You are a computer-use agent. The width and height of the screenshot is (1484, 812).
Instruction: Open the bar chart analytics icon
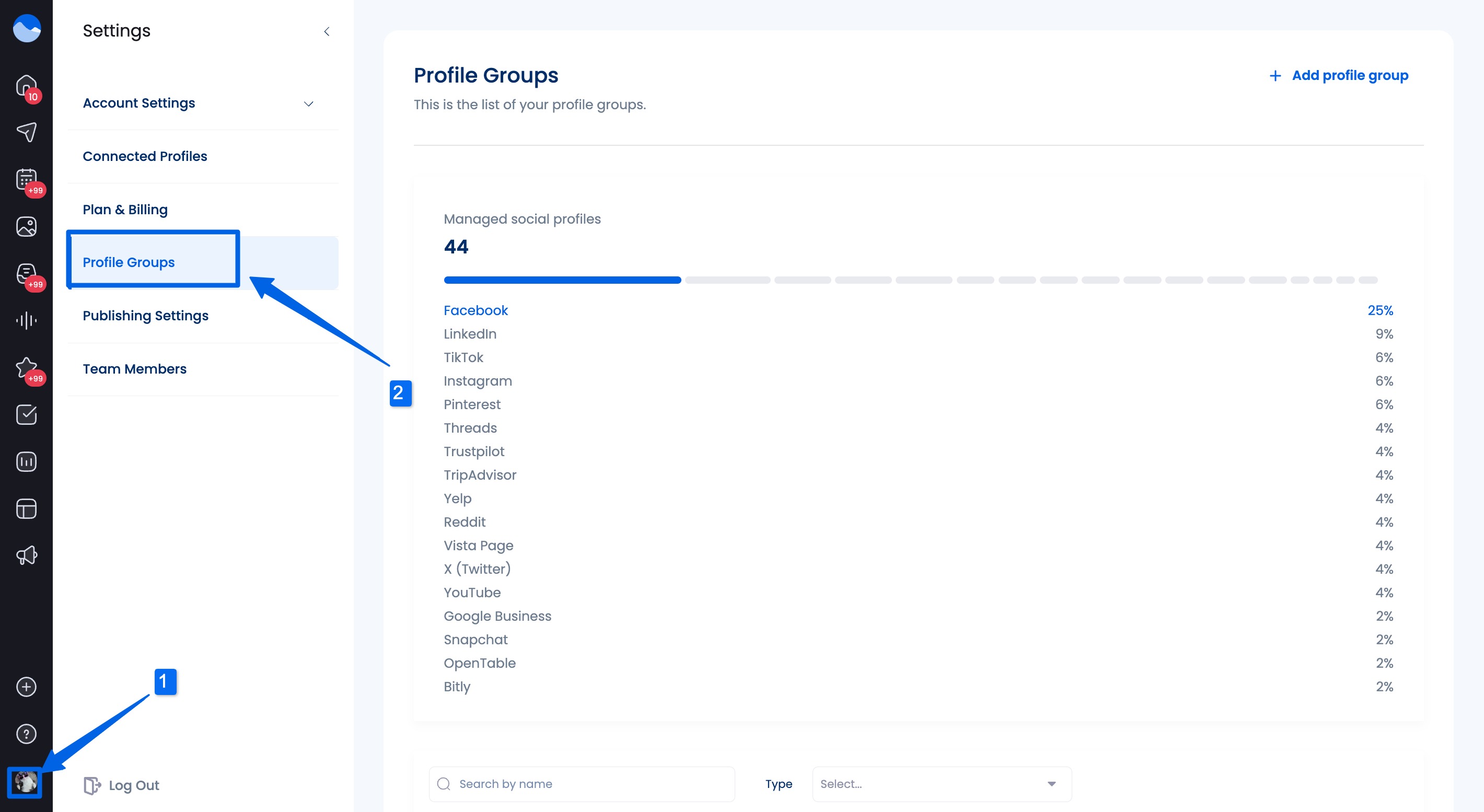[26, 461]
